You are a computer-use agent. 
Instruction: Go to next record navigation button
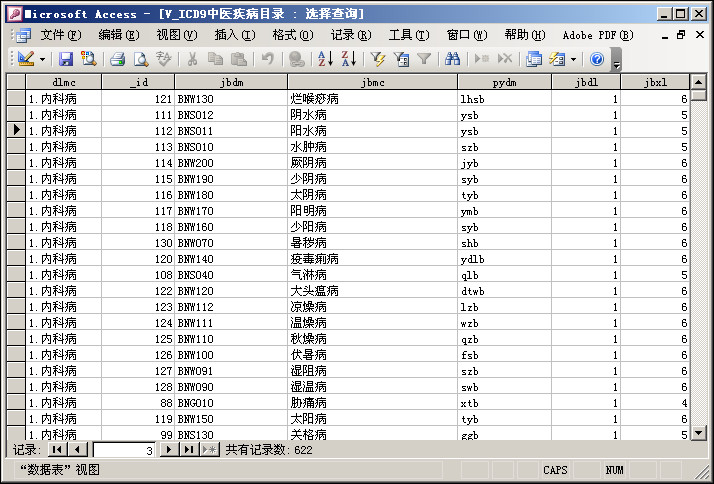(169, 450)
